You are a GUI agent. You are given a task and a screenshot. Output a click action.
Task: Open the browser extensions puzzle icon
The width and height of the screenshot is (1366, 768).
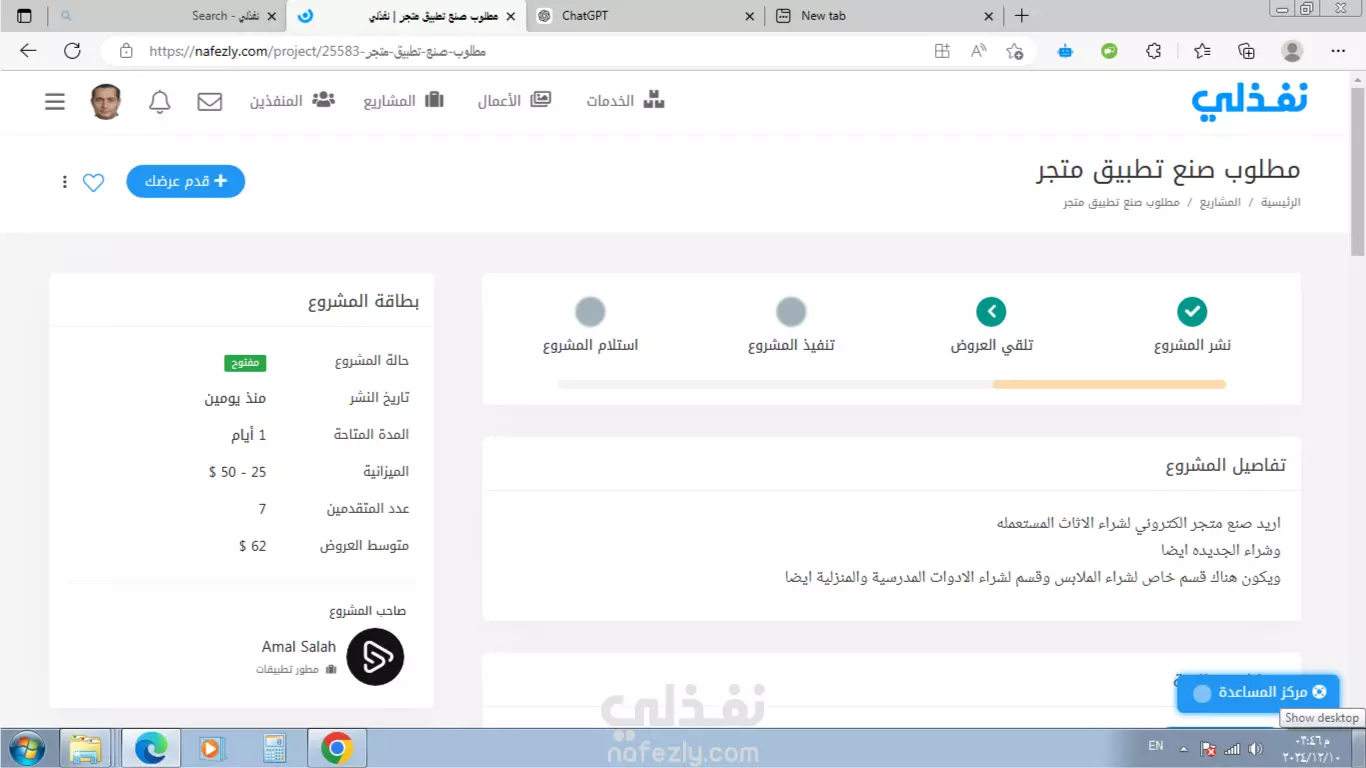tap(1153, 51)
